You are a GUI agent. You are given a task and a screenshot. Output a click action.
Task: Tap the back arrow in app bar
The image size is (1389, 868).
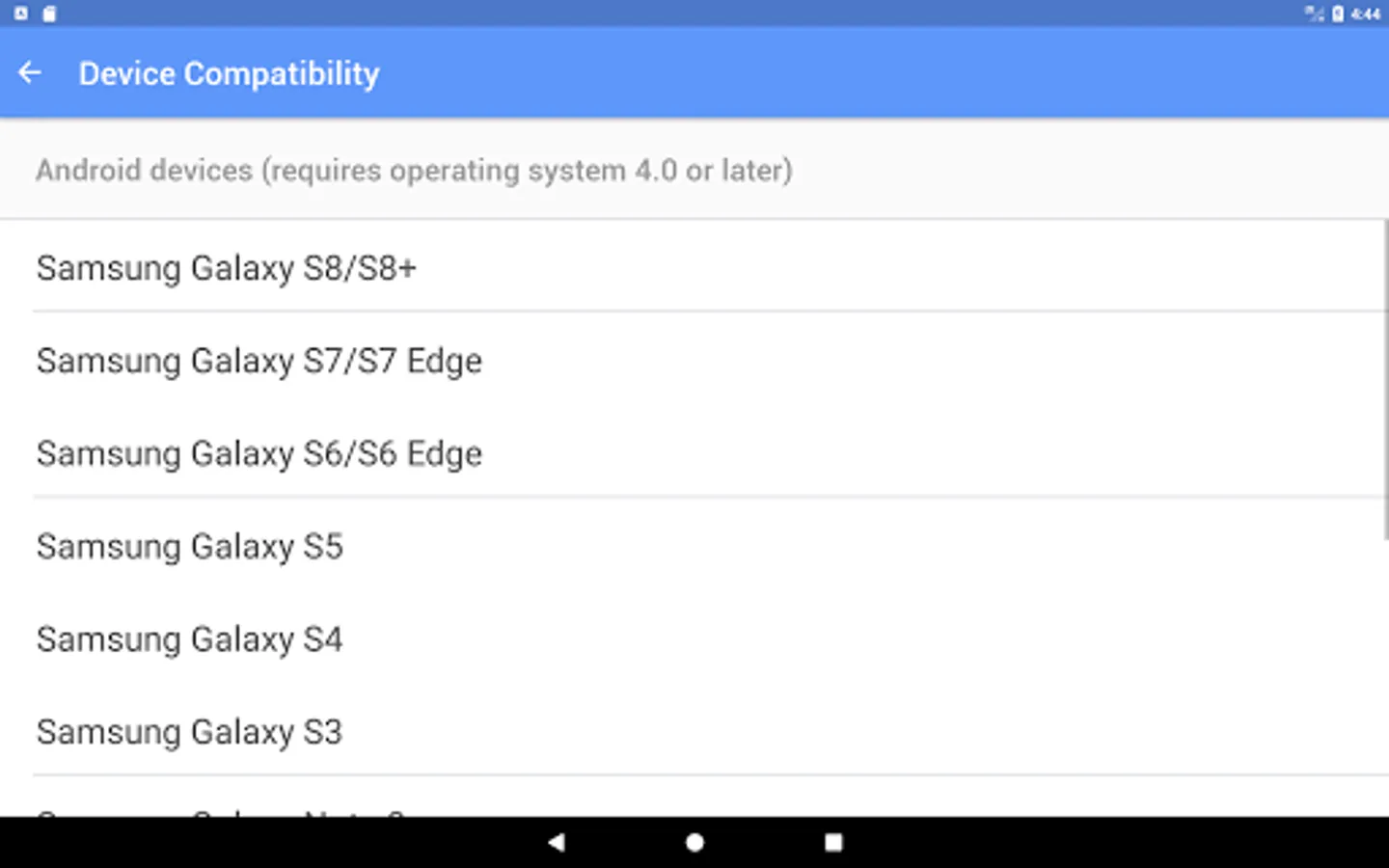tap(30, 73)
